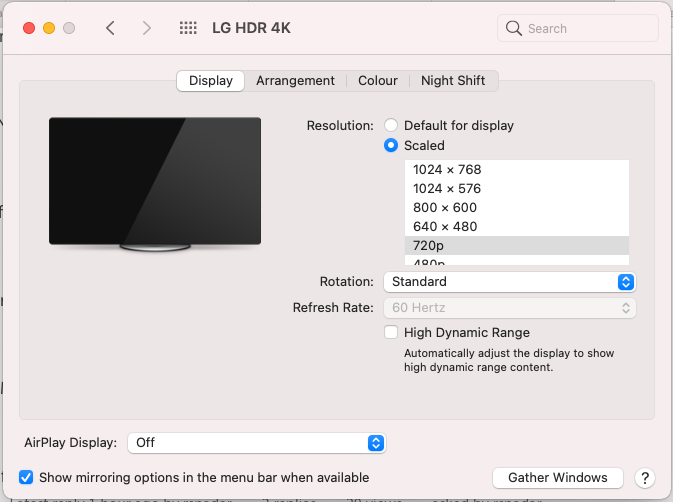Select the Default for display resolution option
This screenshot has width=673, height=502.
click(391, 125)
